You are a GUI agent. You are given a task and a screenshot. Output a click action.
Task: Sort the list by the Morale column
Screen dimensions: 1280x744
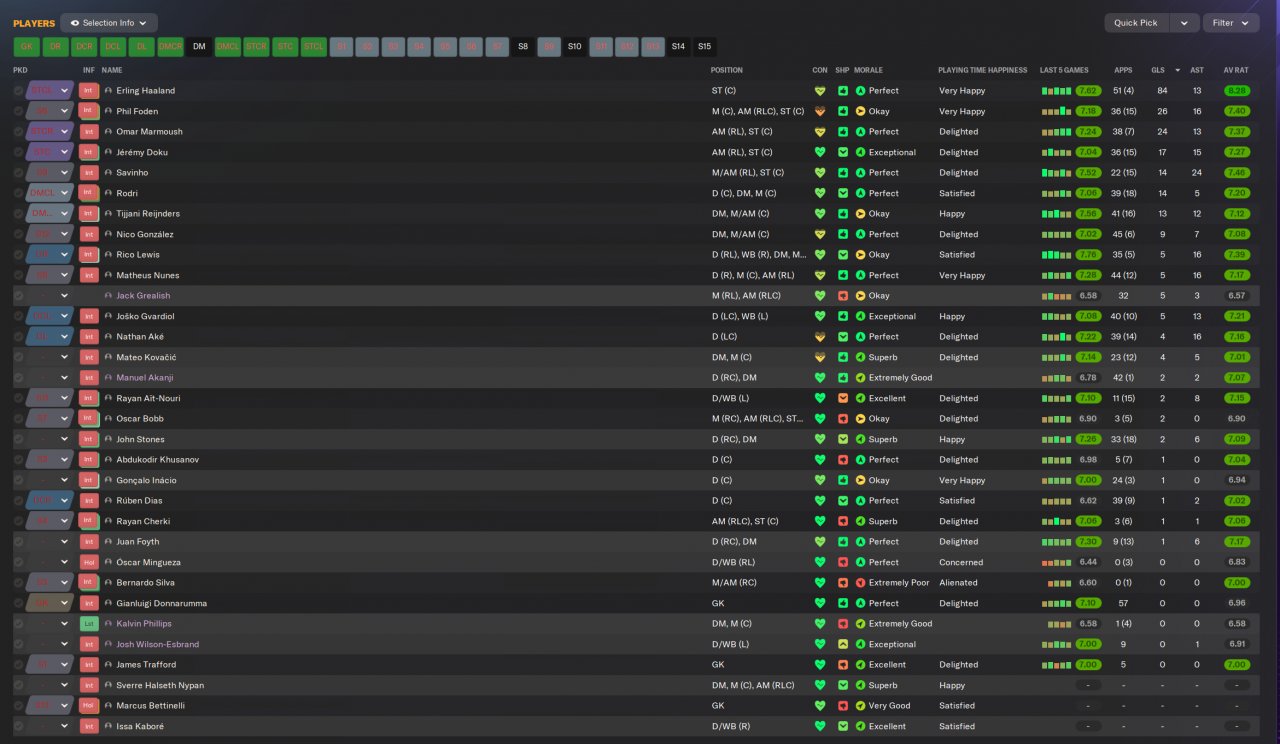(x=868, y=70)
